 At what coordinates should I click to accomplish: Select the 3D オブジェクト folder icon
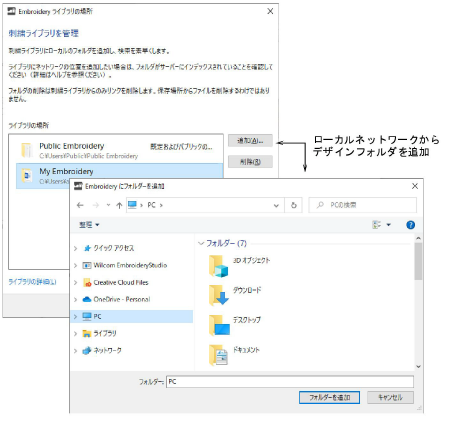[x=219, y=266]
